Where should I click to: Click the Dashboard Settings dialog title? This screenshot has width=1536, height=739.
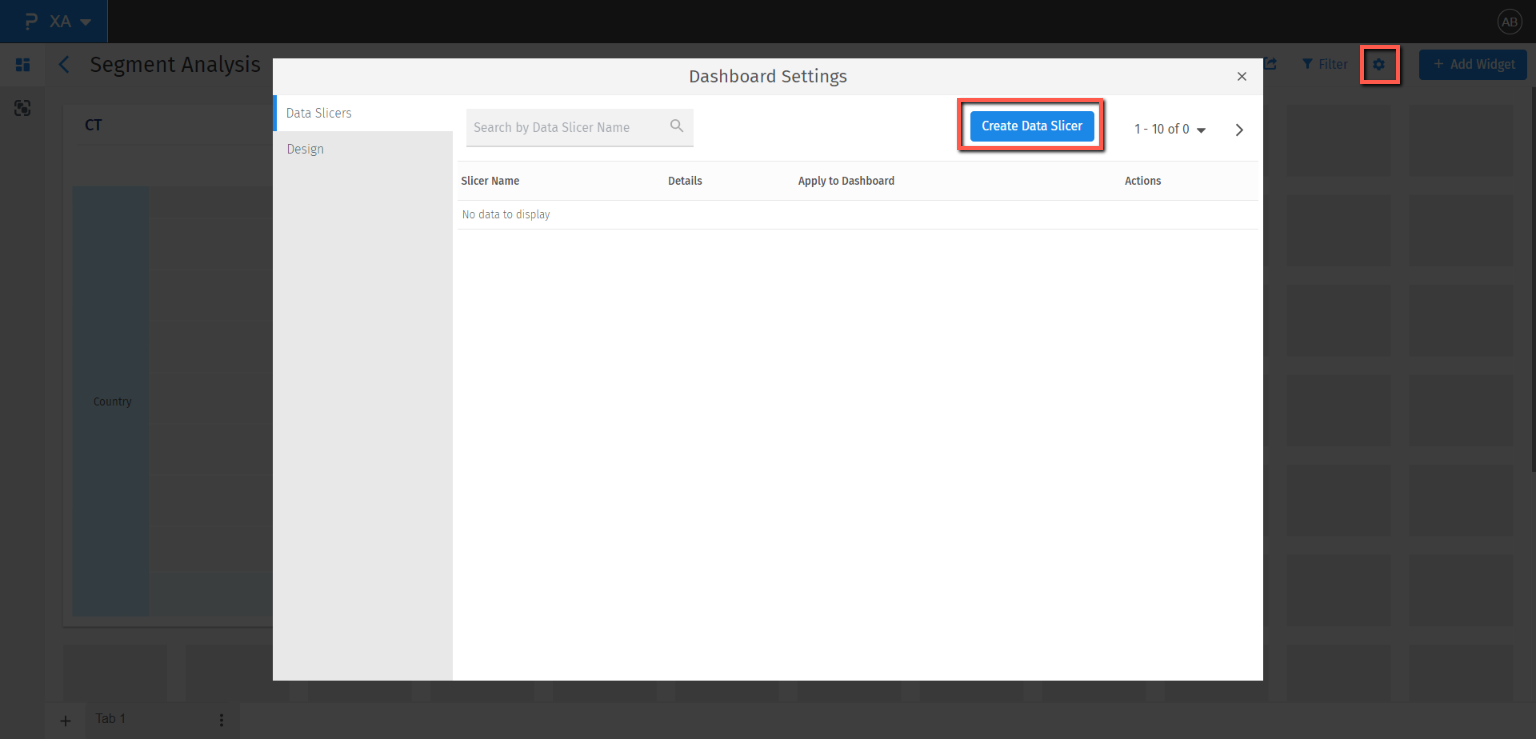click(768, 76)
